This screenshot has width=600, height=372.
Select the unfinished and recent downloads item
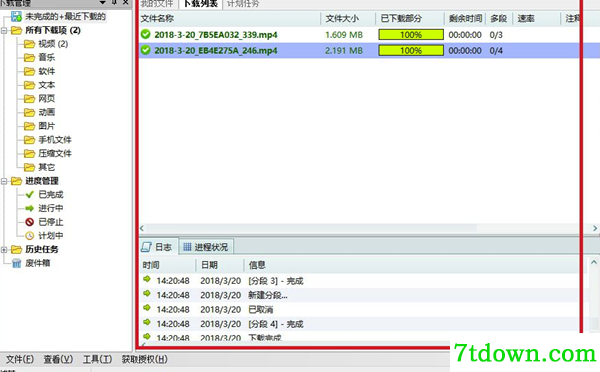[65, 16]
